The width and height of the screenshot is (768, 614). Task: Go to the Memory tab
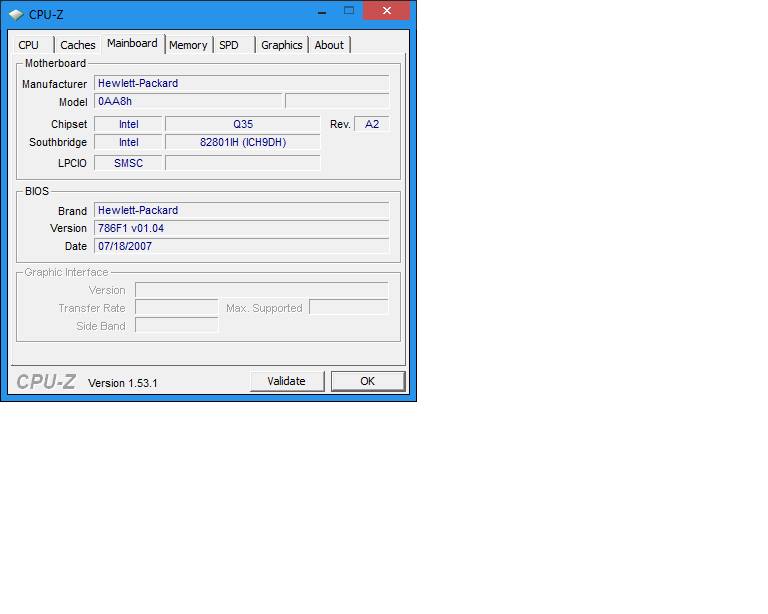coord(189,45)
